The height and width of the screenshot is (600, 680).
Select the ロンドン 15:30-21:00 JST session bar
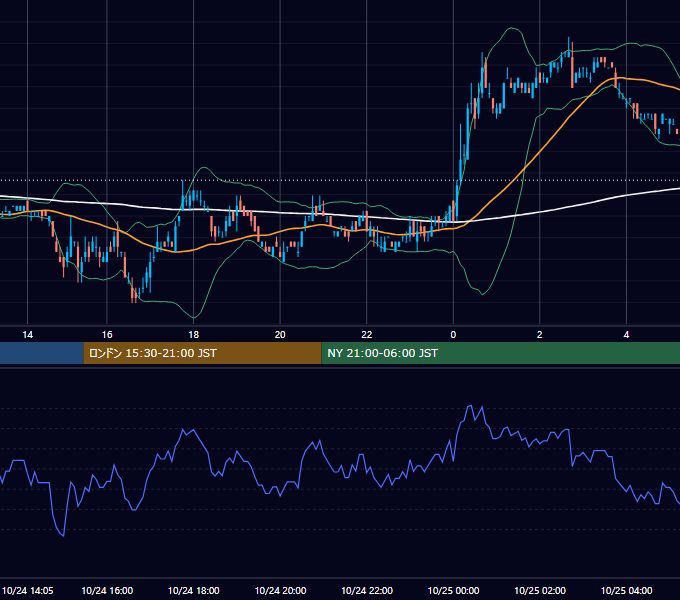pyautogui.click(x=202, y=353)
